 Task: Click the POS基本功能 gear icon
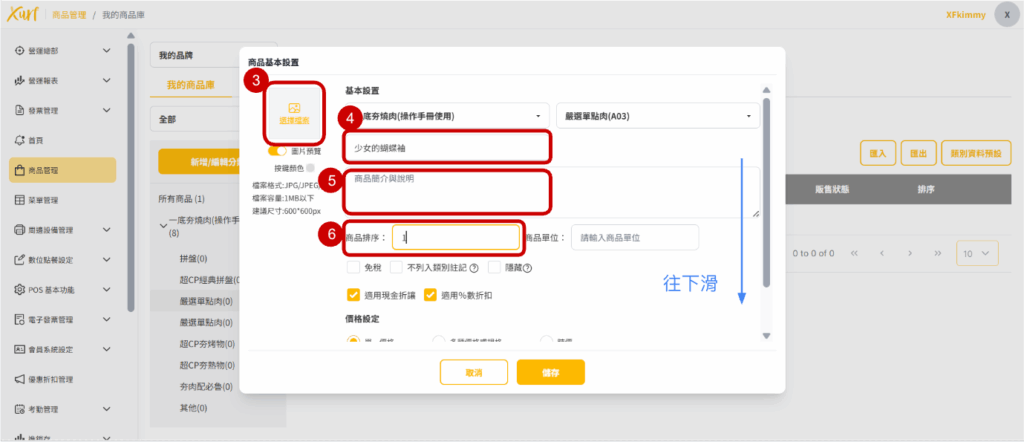20,290
